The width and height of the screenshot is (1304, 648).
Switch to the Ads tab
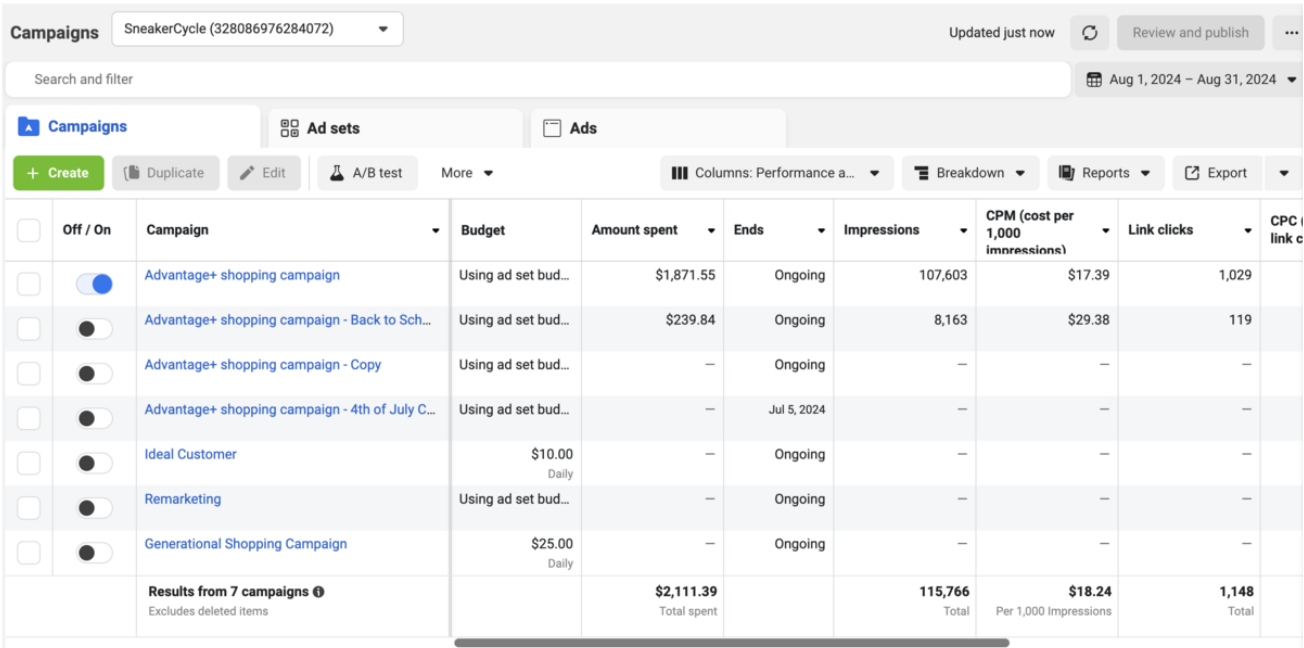point(576,128)
